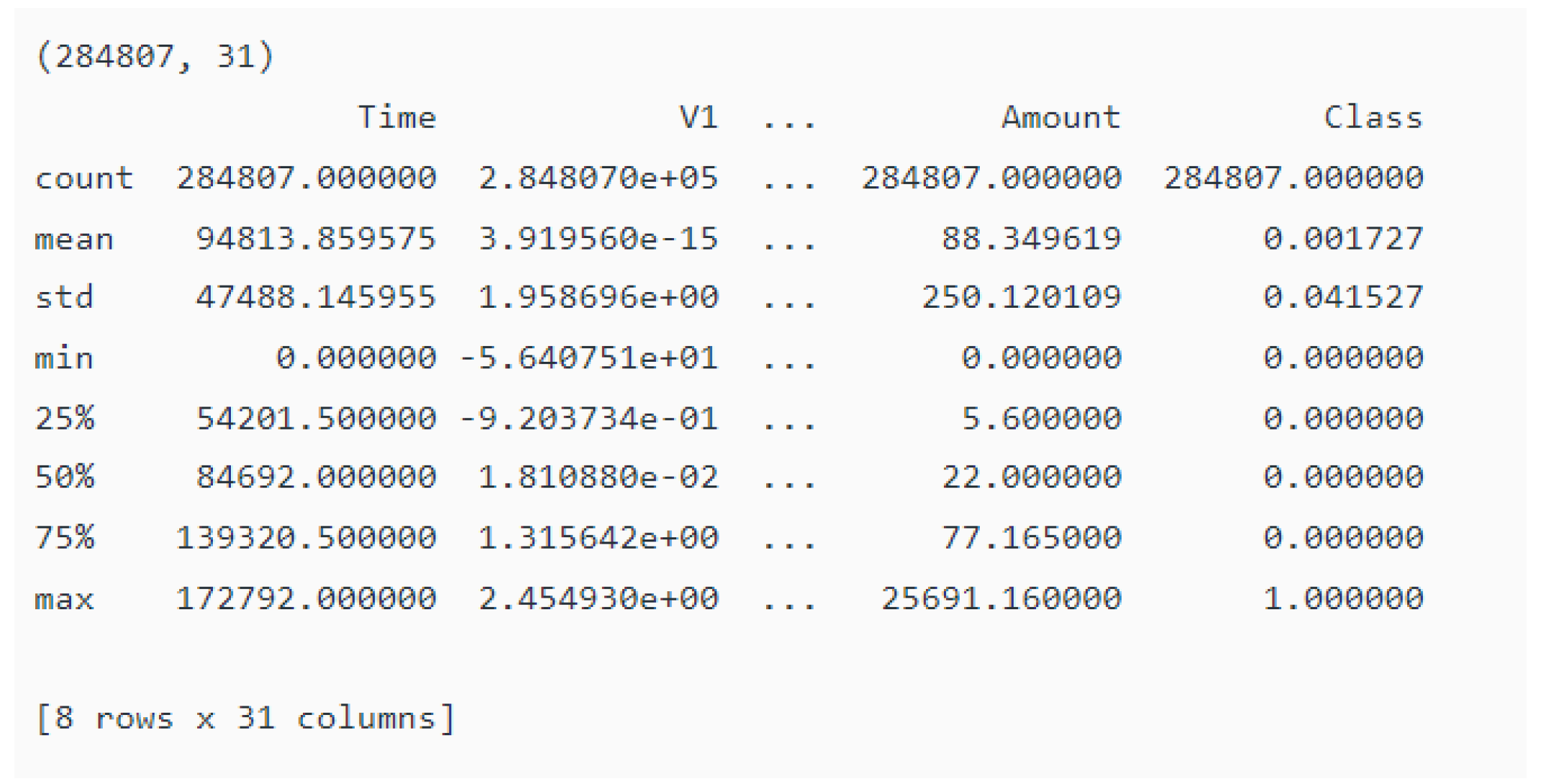Click the mean Amount value 88.349619

pos(1031,239)
